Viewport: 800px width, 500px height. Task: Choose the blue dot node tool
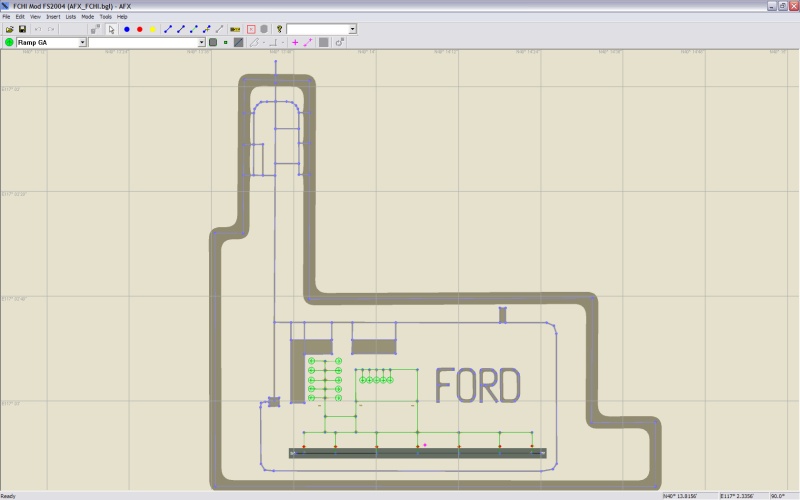pos(127,29)
